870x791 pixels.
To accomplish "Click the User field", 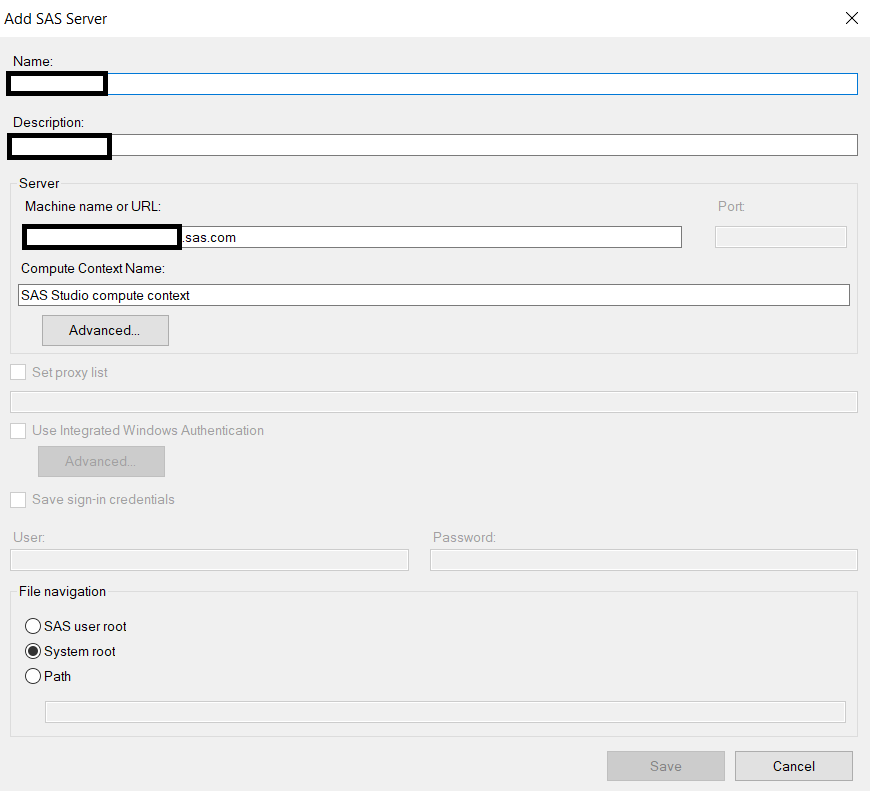I will (x=209, y=559).
